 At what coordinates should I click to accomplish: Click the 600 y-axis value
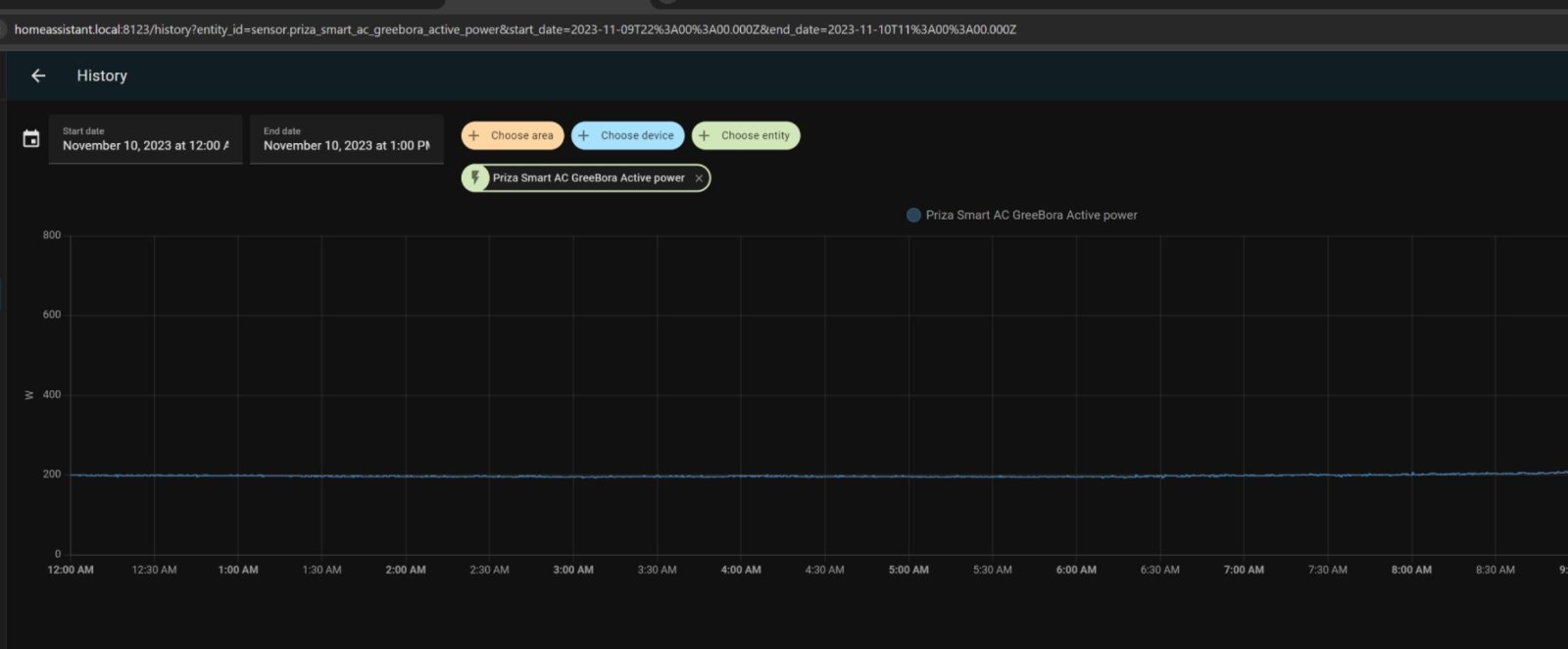pyautogui.click(x=52, y=315)
